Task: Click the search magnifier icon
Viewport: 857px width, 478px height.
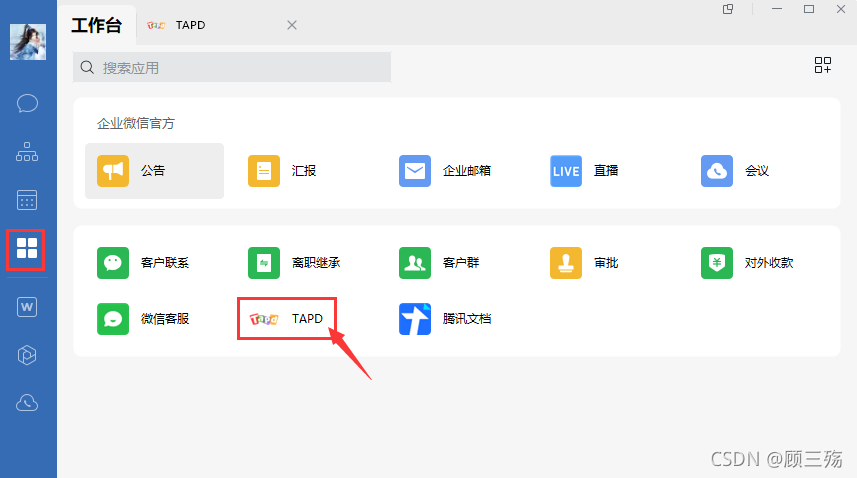Action: tap(87, 67)
